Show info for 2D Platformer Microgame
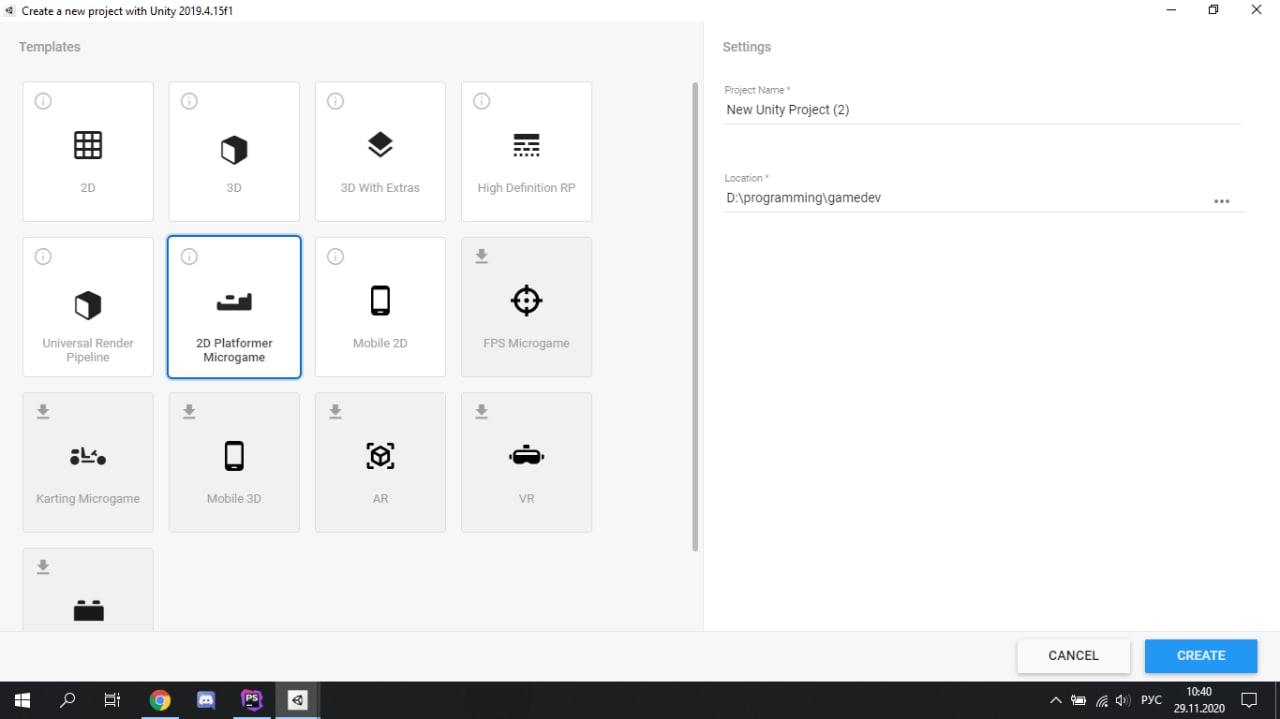 point(189,257)
